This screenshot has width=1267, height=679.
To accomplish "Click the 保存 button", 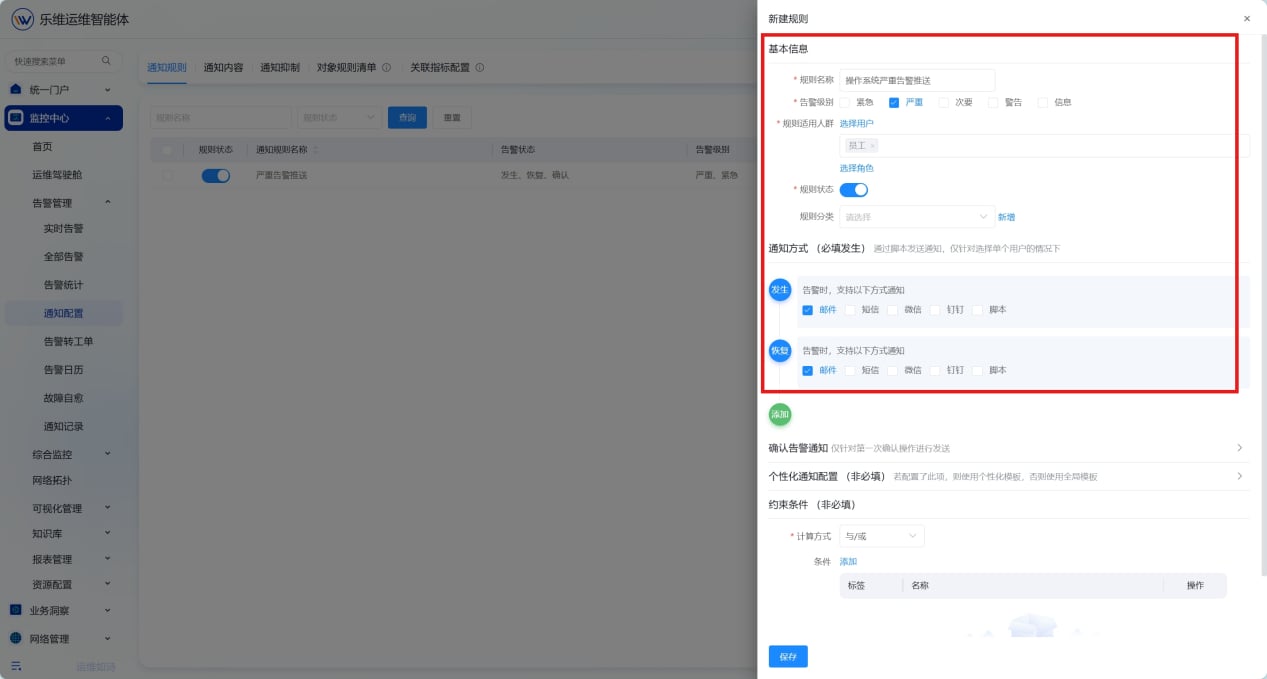I will click(x=788, y=657).
